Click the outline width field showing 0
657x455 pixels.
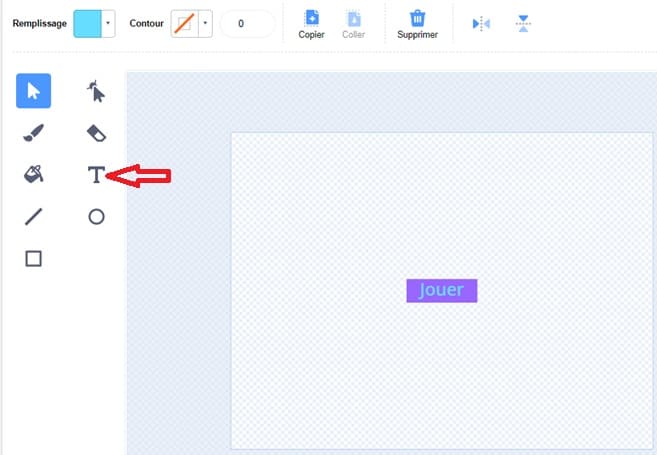pos(247,24)
